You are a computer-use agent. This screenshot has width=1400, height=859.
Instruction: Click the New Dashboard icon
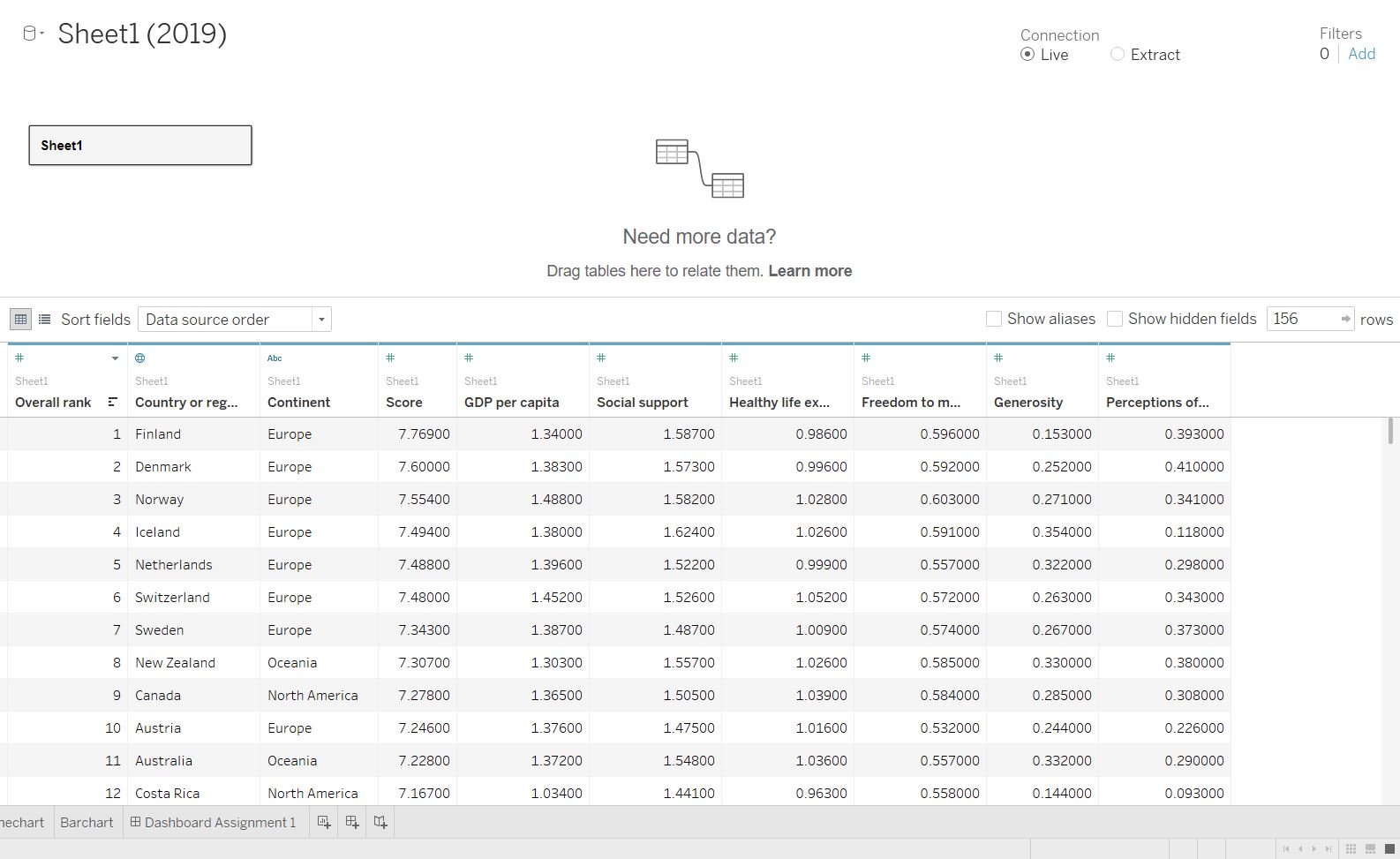pos(352,822)
